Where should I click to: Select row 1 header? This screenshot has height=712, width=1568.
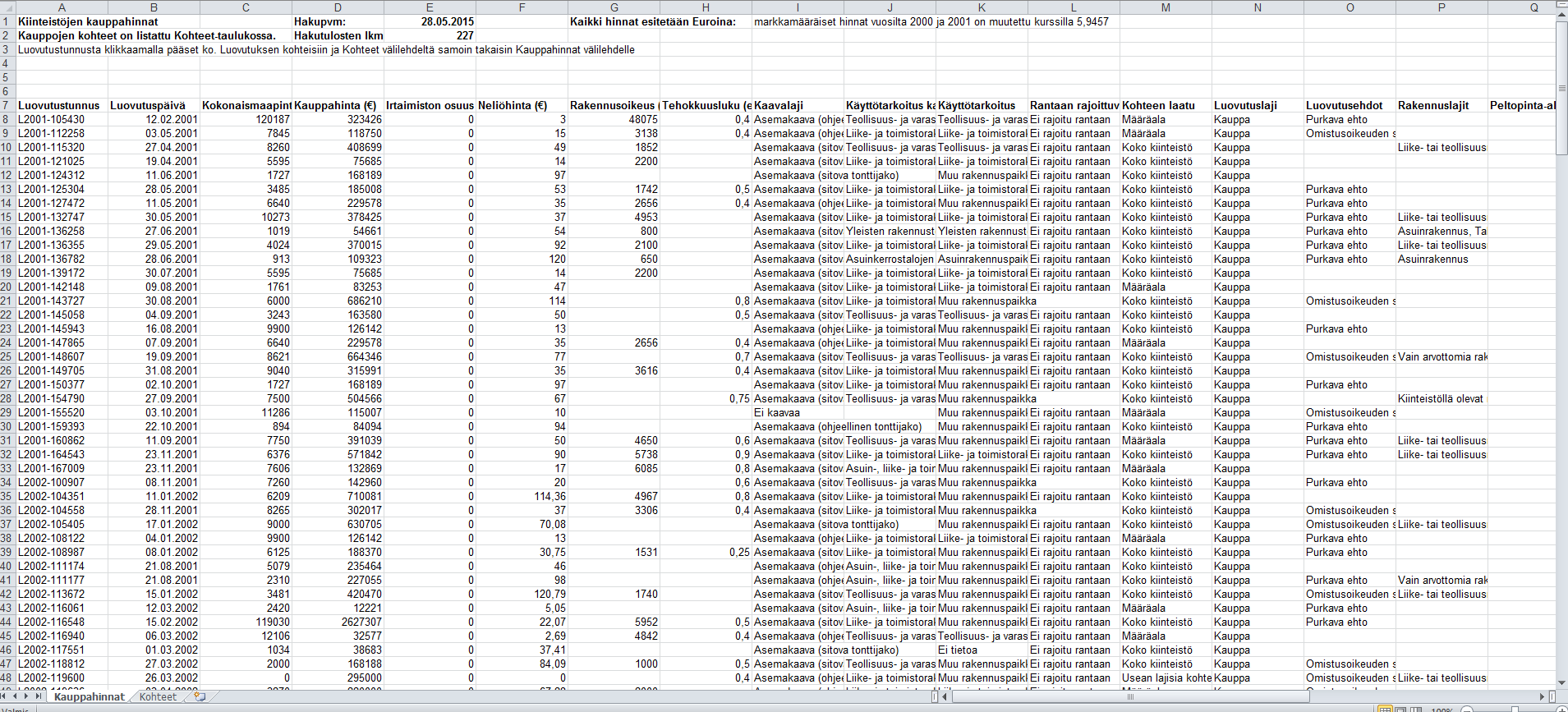click(x=7, y=21)
